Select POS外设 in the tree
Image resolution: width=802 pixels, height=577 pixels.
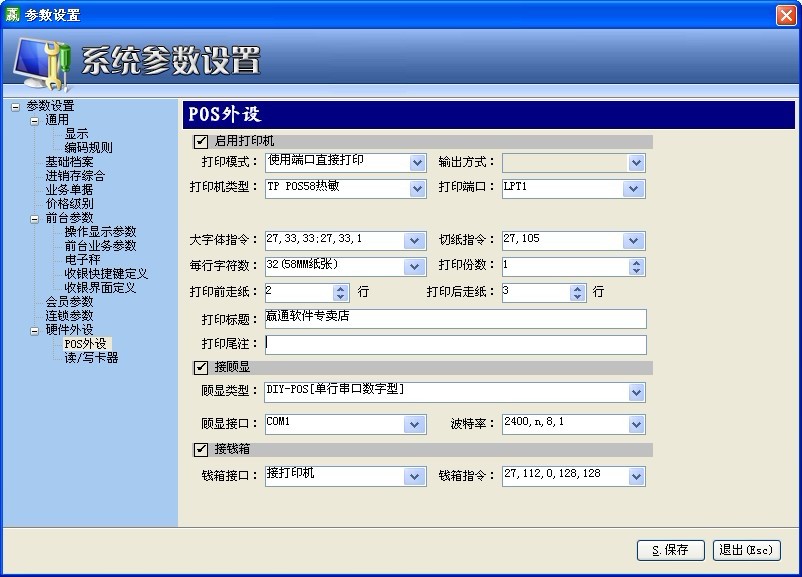click(x=85, y=344)
